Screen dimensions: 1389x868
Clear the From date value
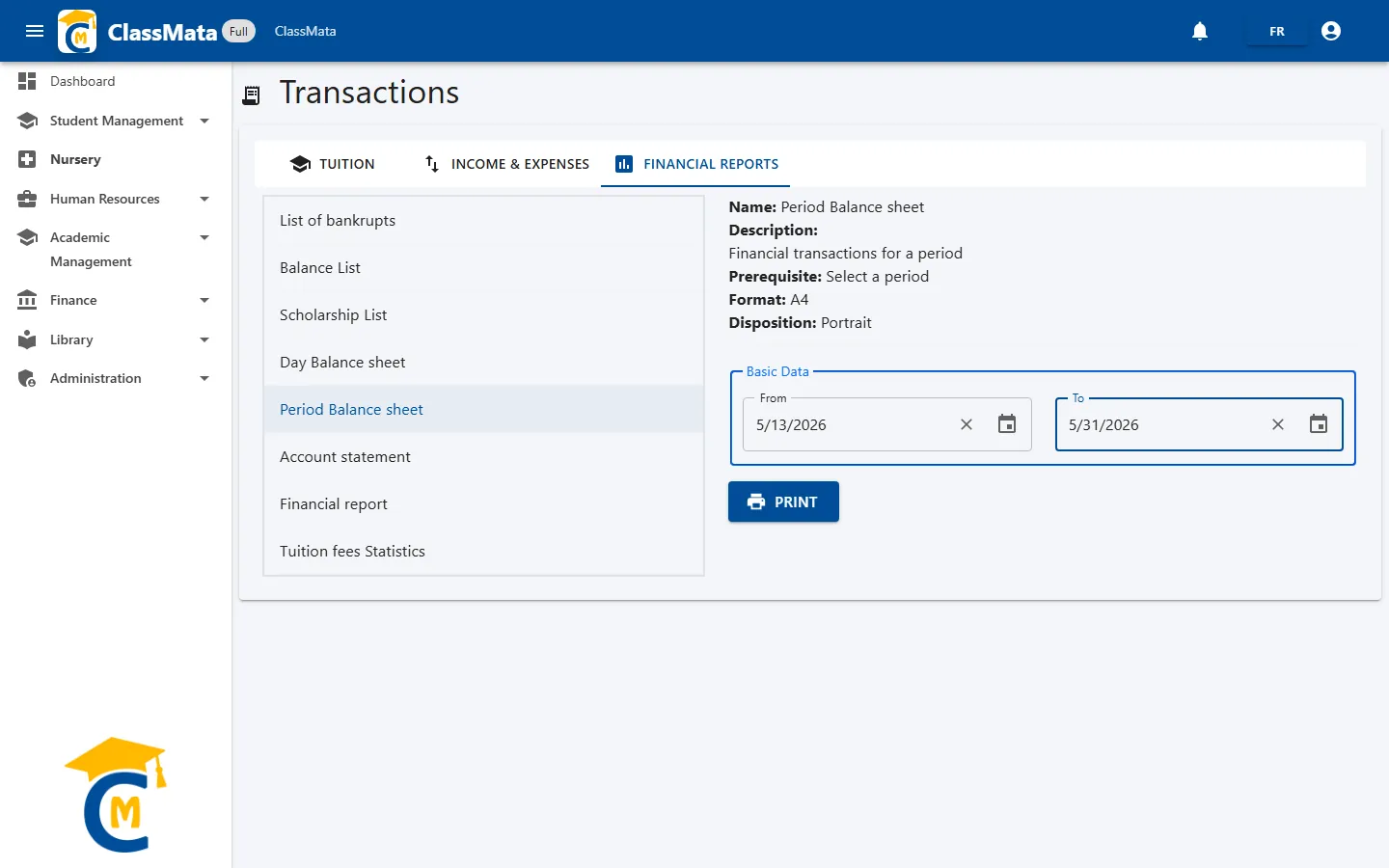(x=967, y=424)
